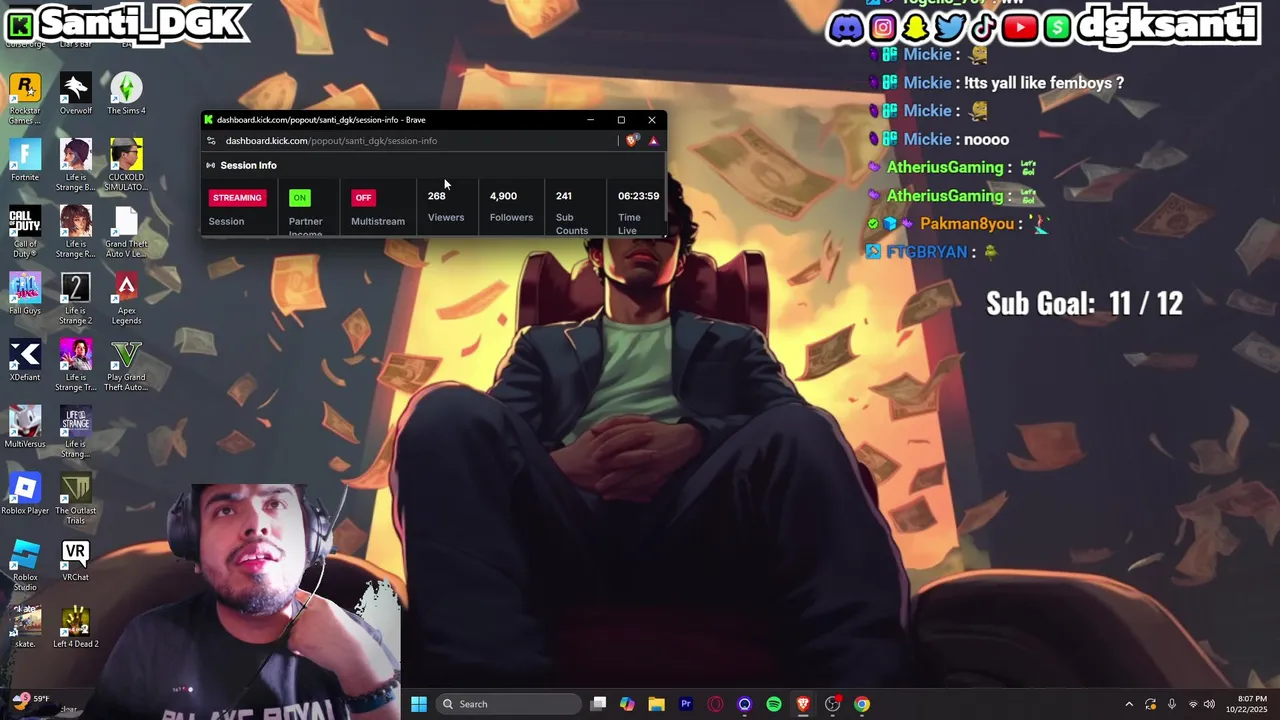Click the Windows Start button

pyautogui.click(x=419, y=704)
